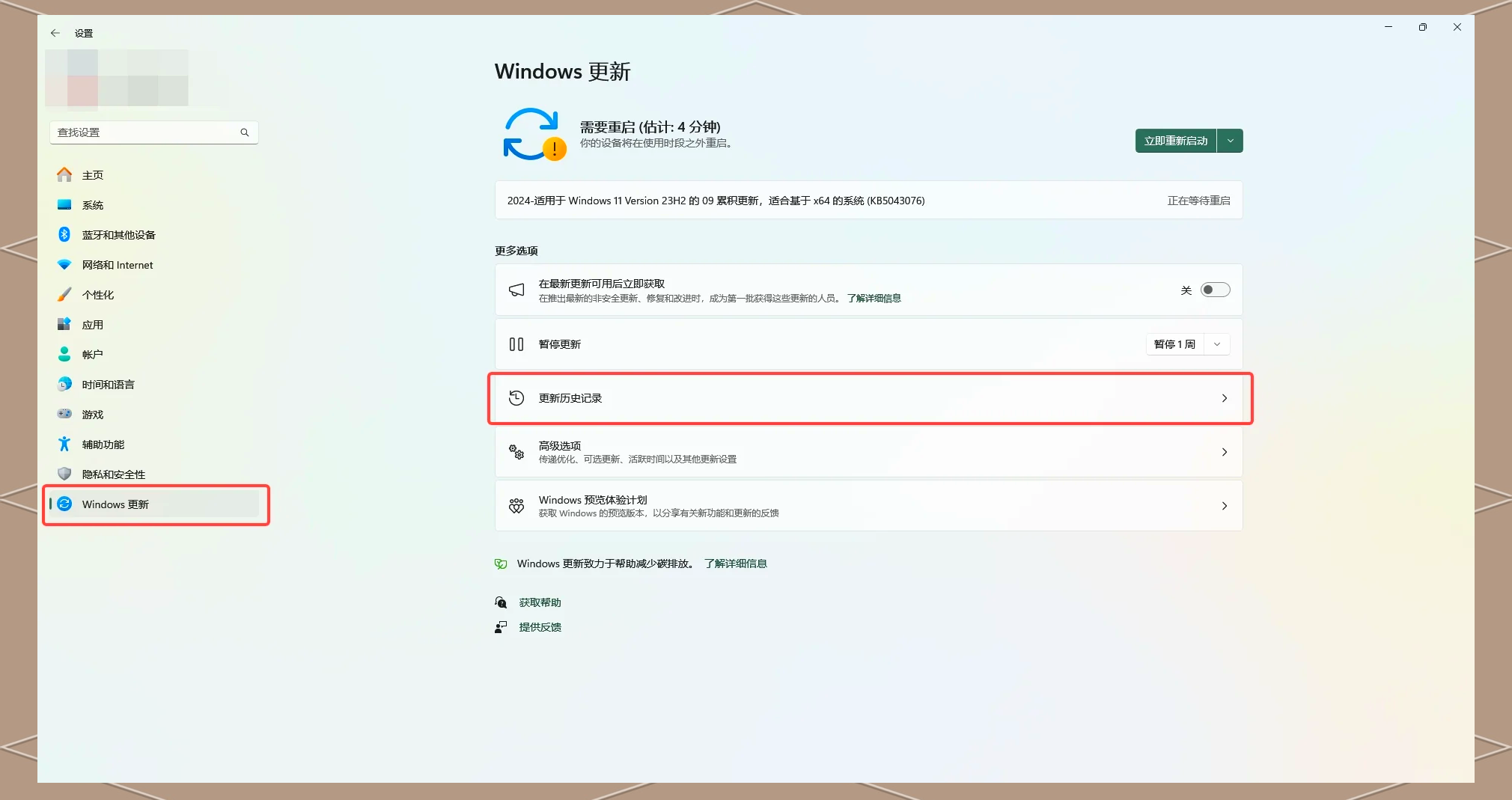Click the 正在等待重启 status text
The image size is (1512, 800).
1198,201
